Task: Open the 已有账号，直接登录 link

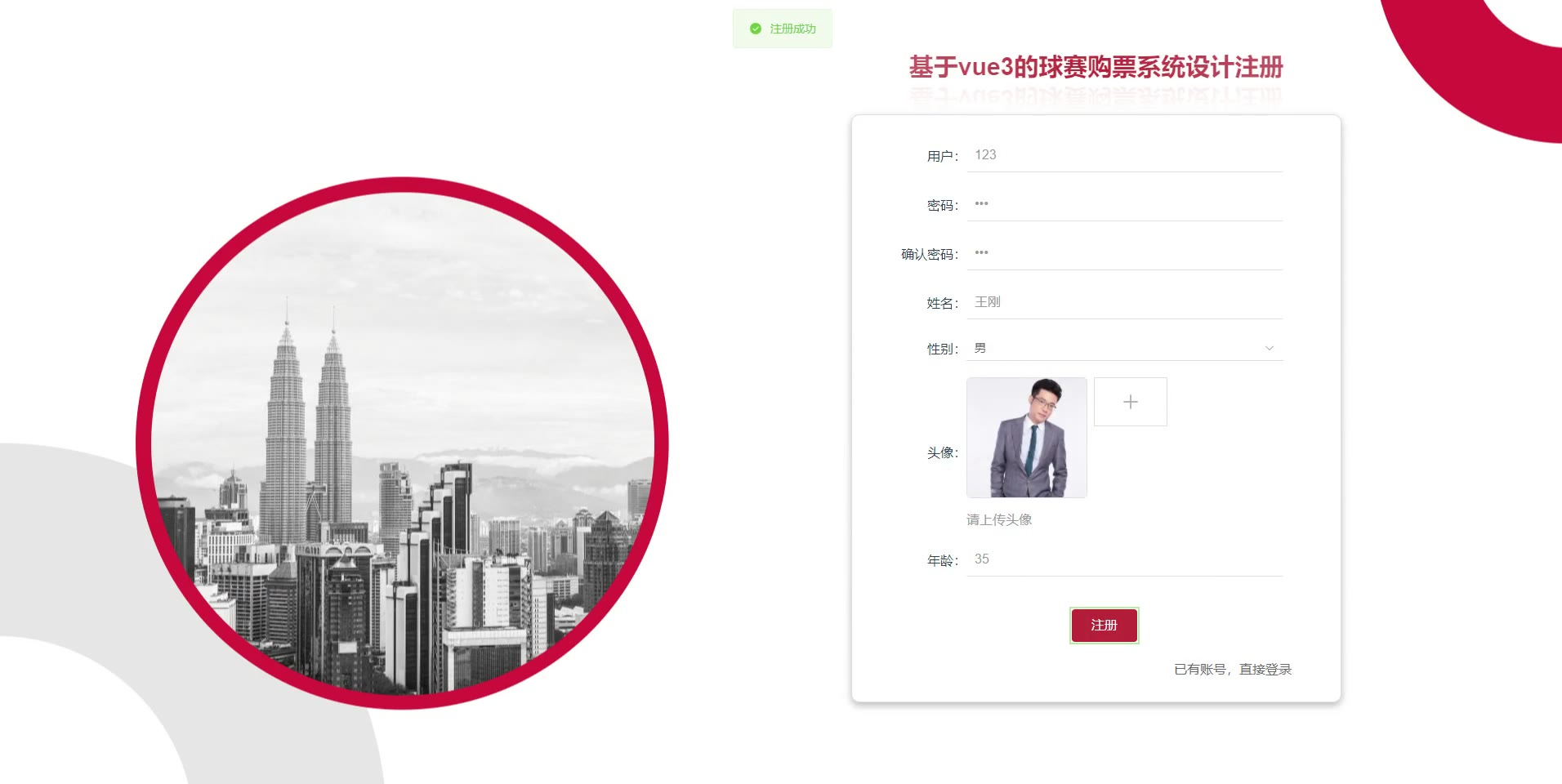Action: pyautogui.click(x=1233, y=670)
